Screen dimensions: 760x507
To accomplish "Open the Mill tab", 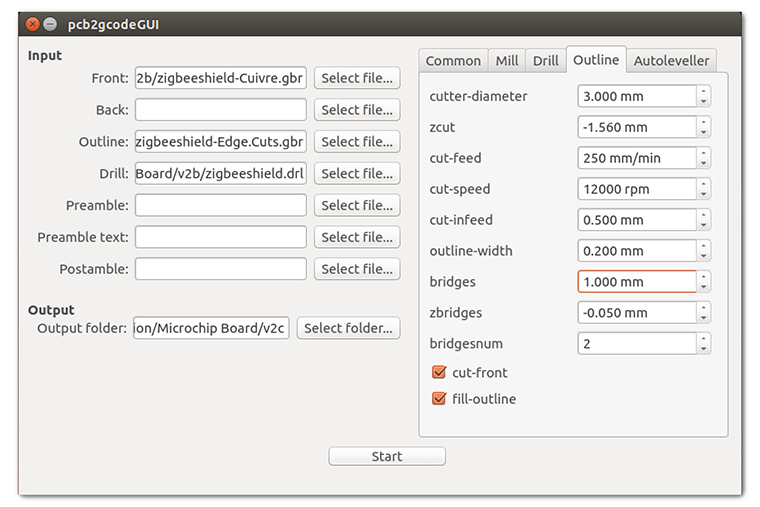I will [507, 61].
